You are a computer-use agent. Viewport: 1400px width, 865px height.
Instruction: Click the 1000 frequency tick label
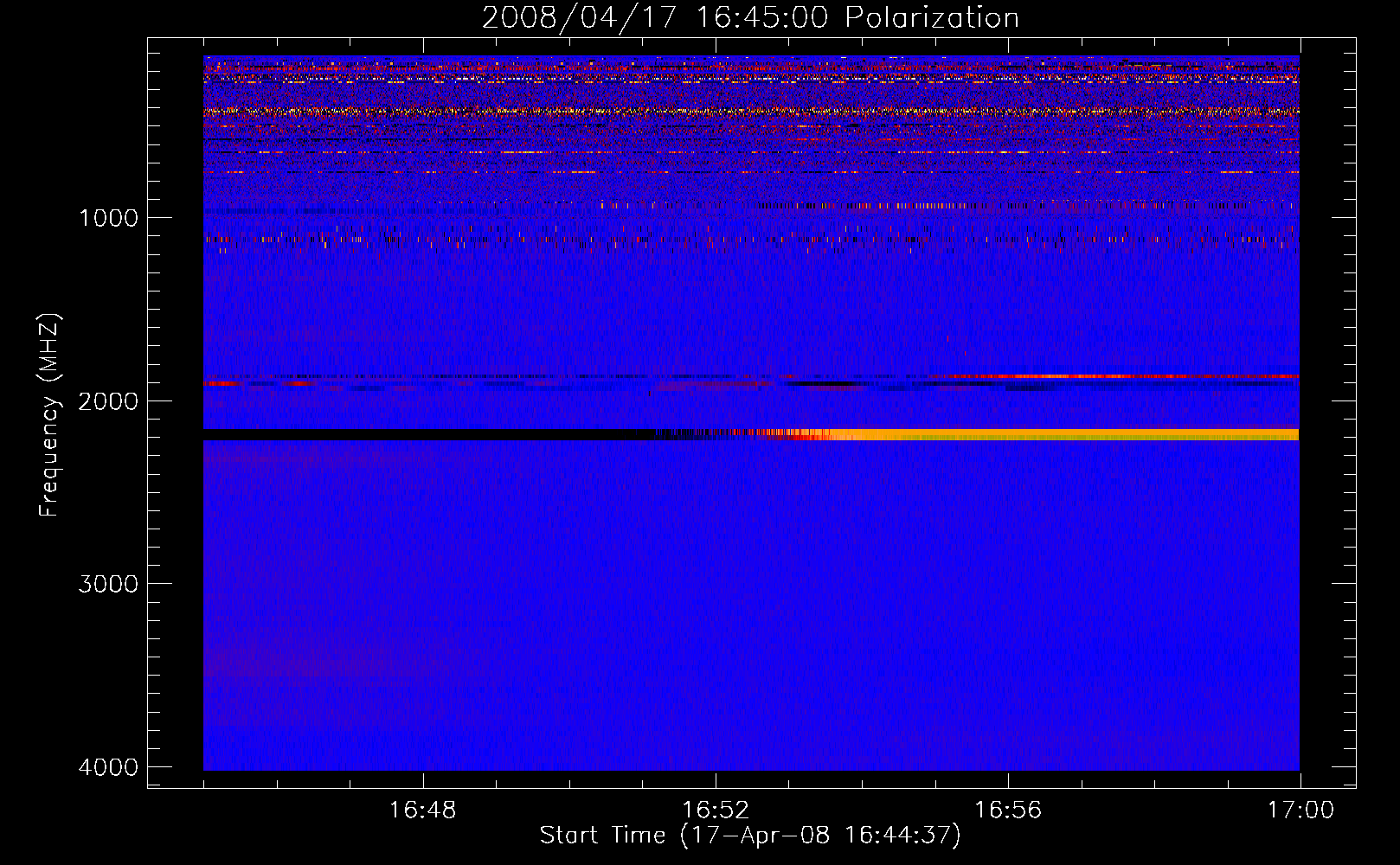pos(108,217)
